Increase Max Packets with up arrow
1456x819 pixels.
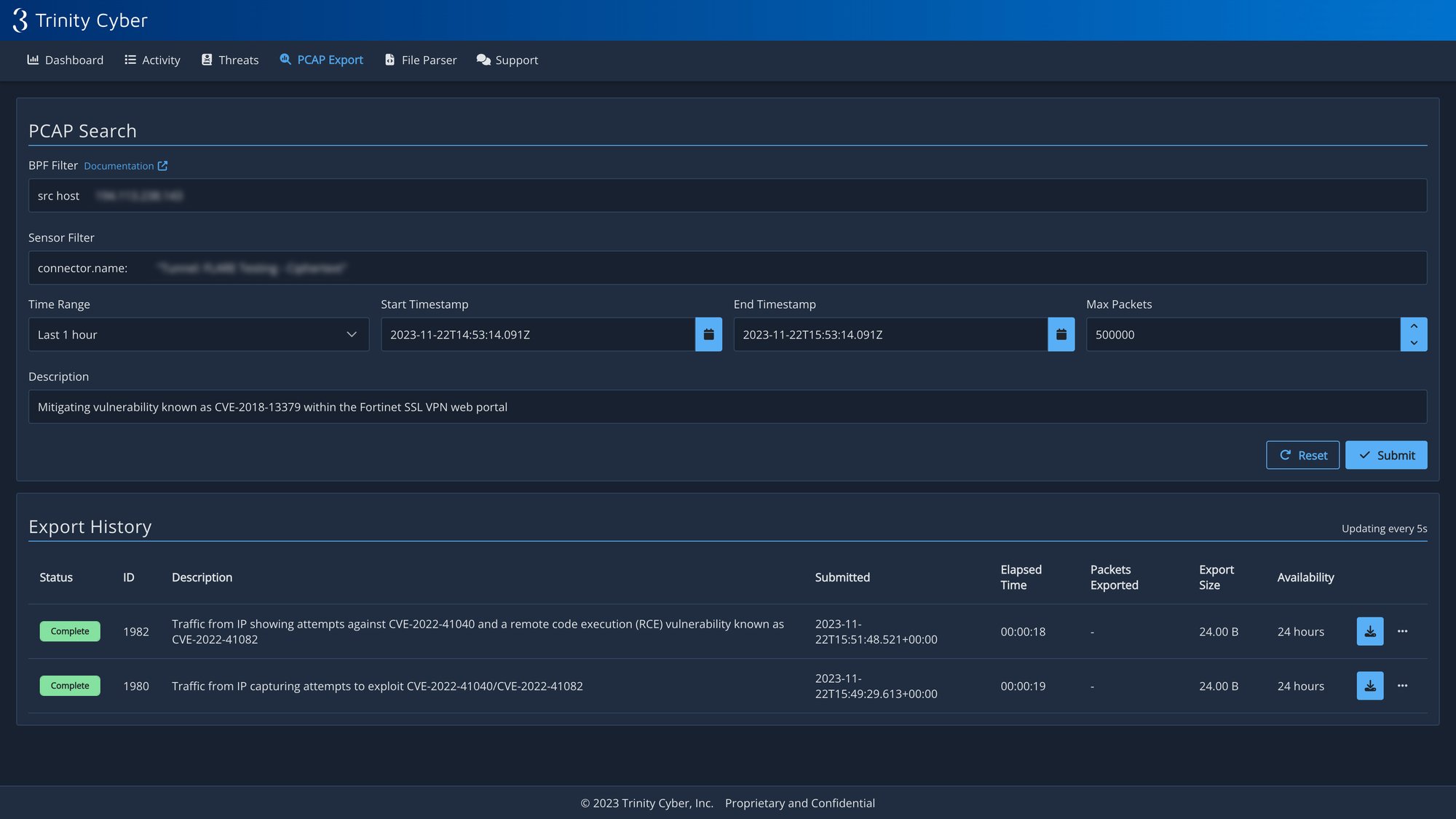[1414, 326]
